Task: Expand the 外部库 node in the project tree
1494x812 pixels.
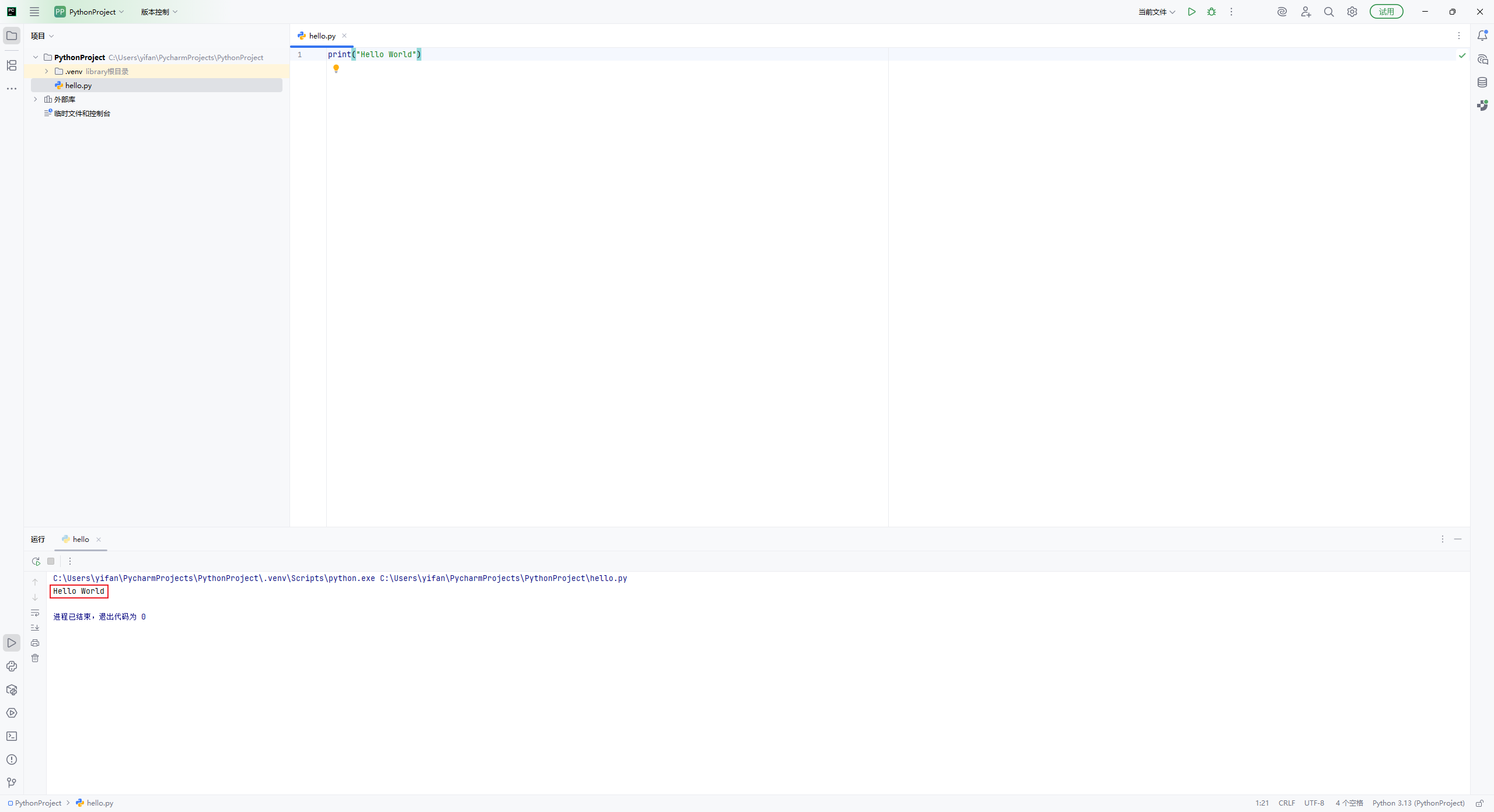Action: click(x=35, y=99)
